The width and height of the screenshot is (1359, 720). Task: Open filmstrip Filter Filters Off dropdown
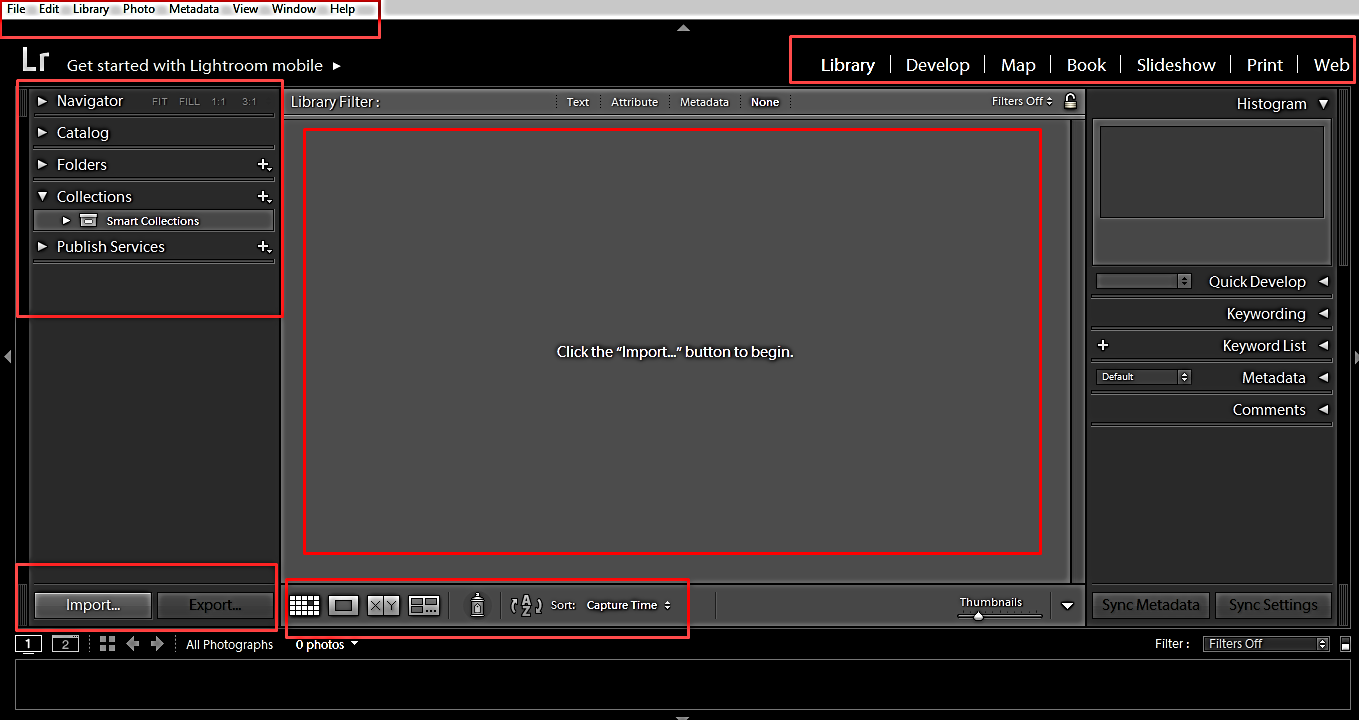[x=1266, y=644]
